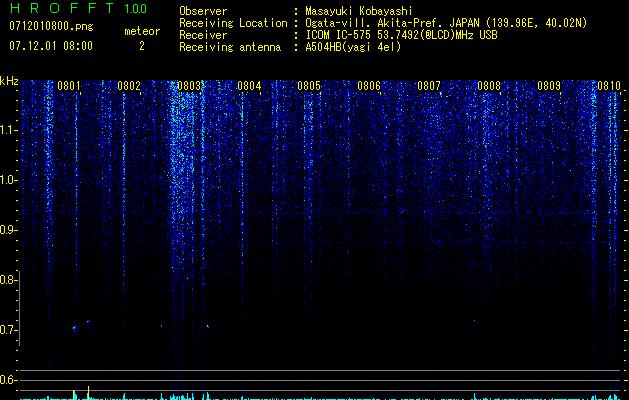Click the Receiver ICOM IC-575 line

point(401,35)
